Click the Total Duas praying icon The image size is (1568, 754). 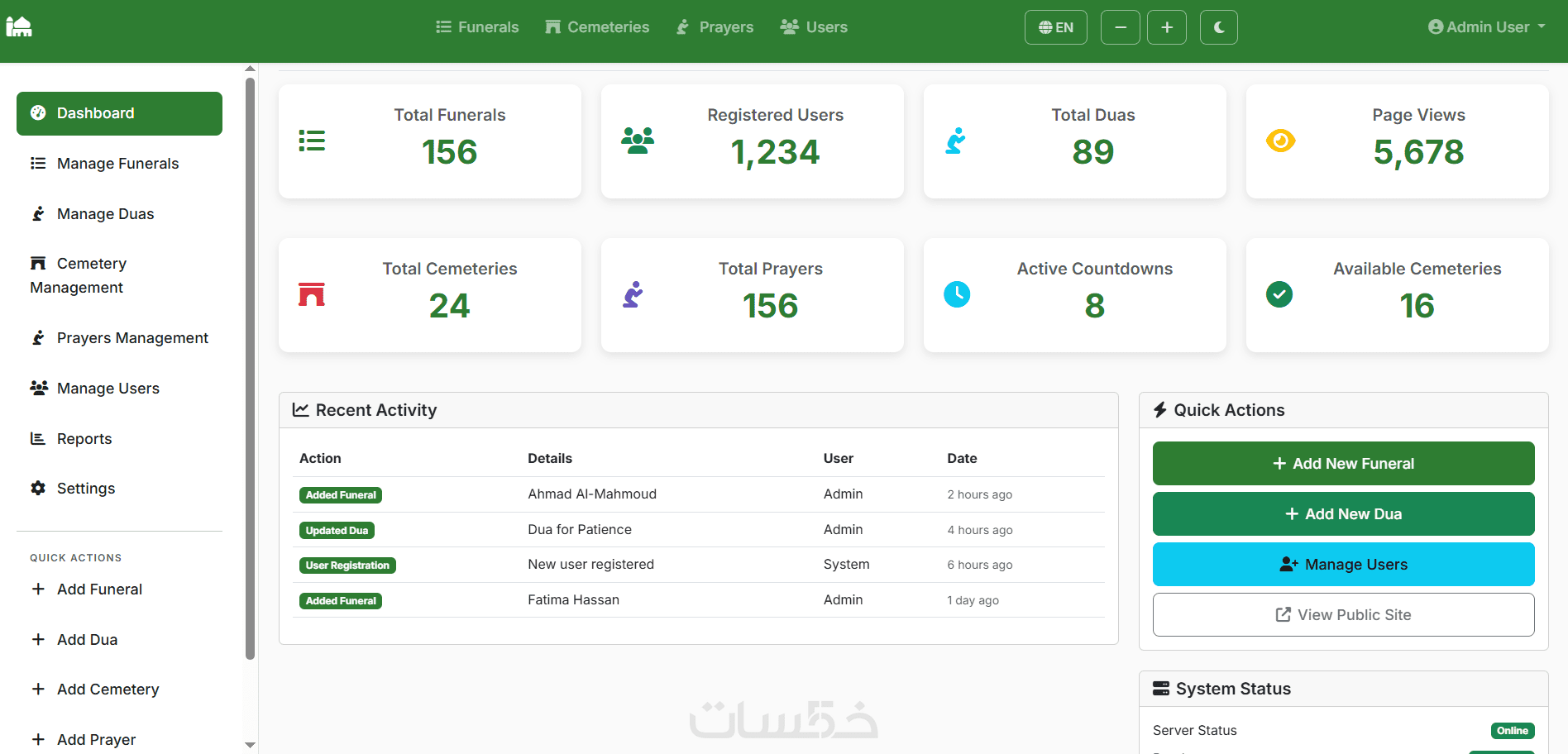pyautogui.click(x=956, y=141)
